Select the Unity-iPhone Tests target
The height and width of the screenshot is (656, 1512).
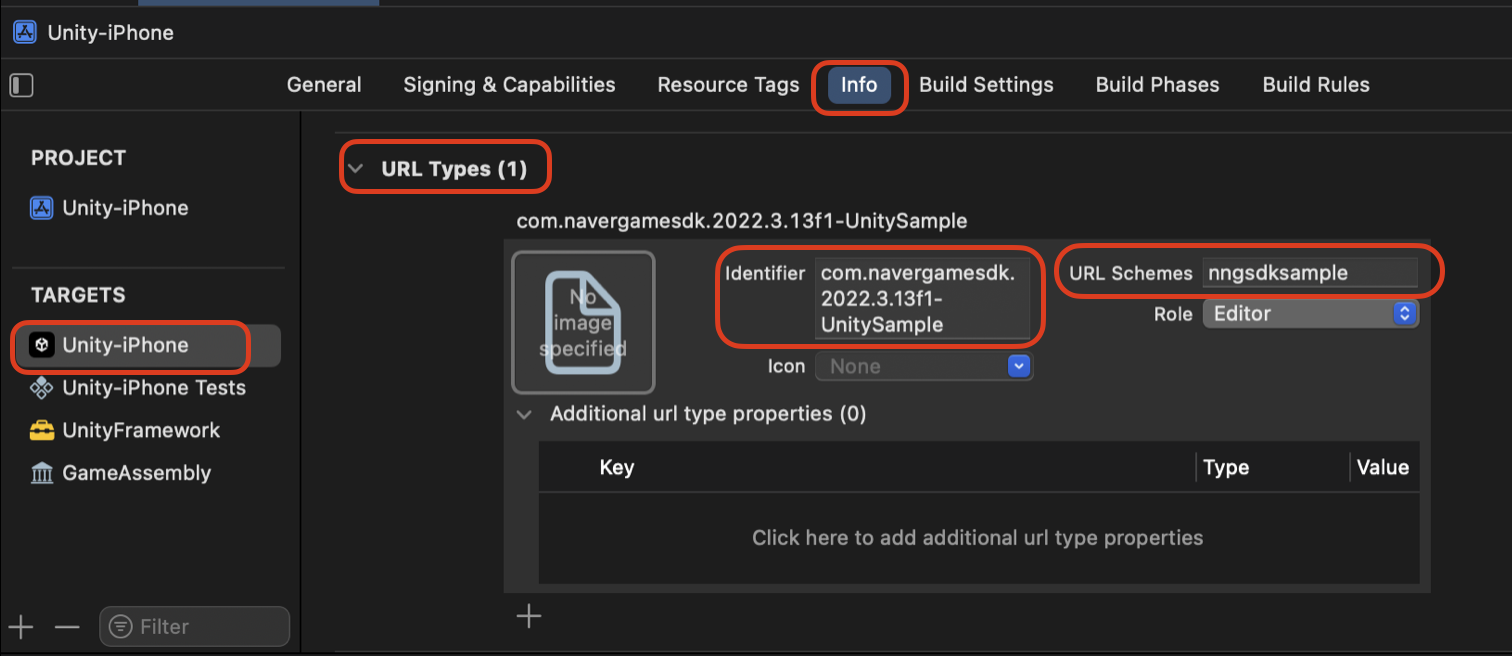click(x=154, y=388)
